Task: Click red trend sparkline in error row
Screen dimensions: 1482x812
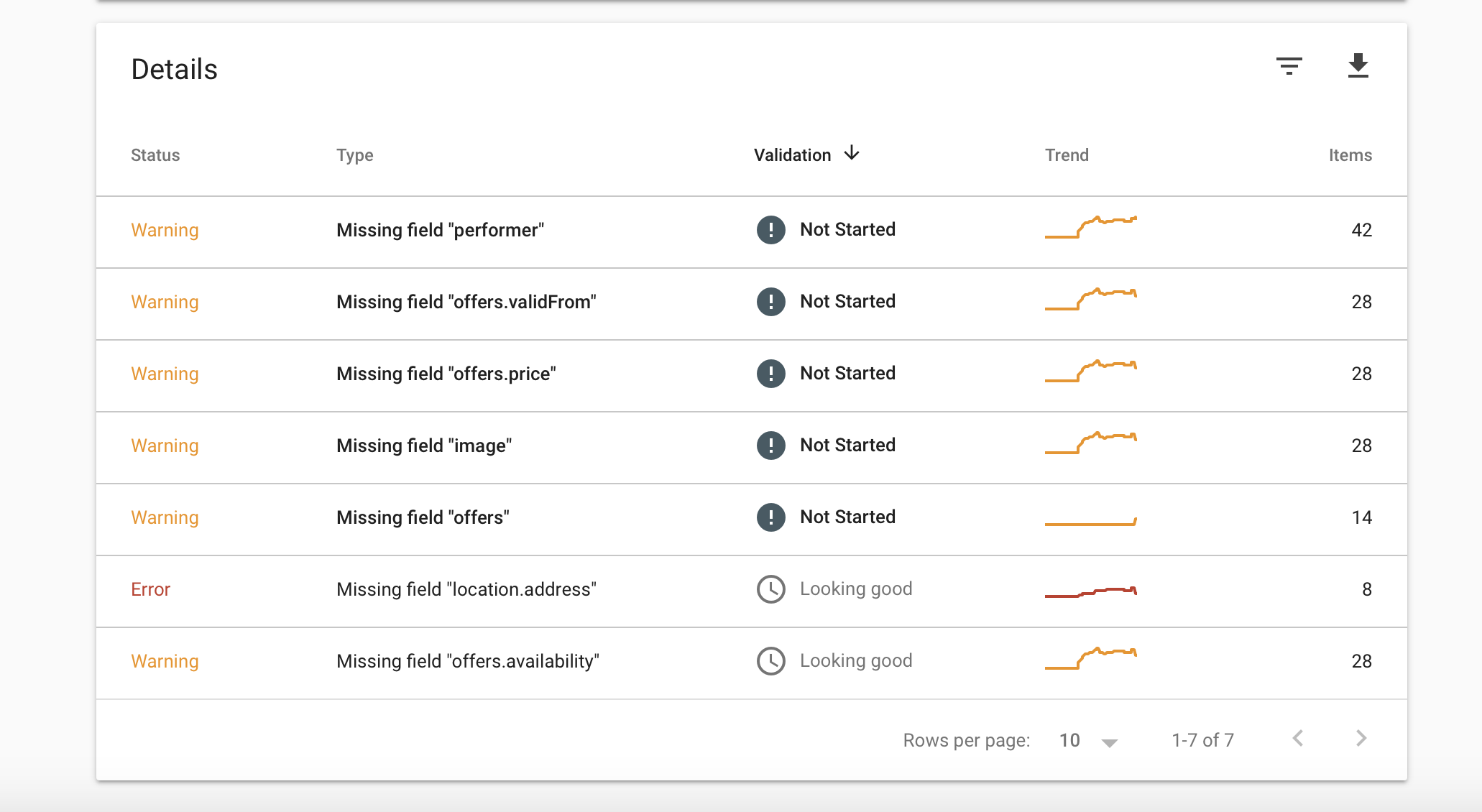Action: (x=1090, y=592)
